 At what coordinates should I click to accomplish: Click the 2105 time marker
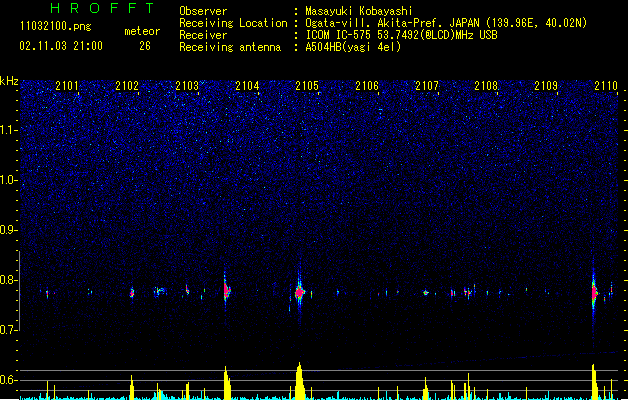307,86
